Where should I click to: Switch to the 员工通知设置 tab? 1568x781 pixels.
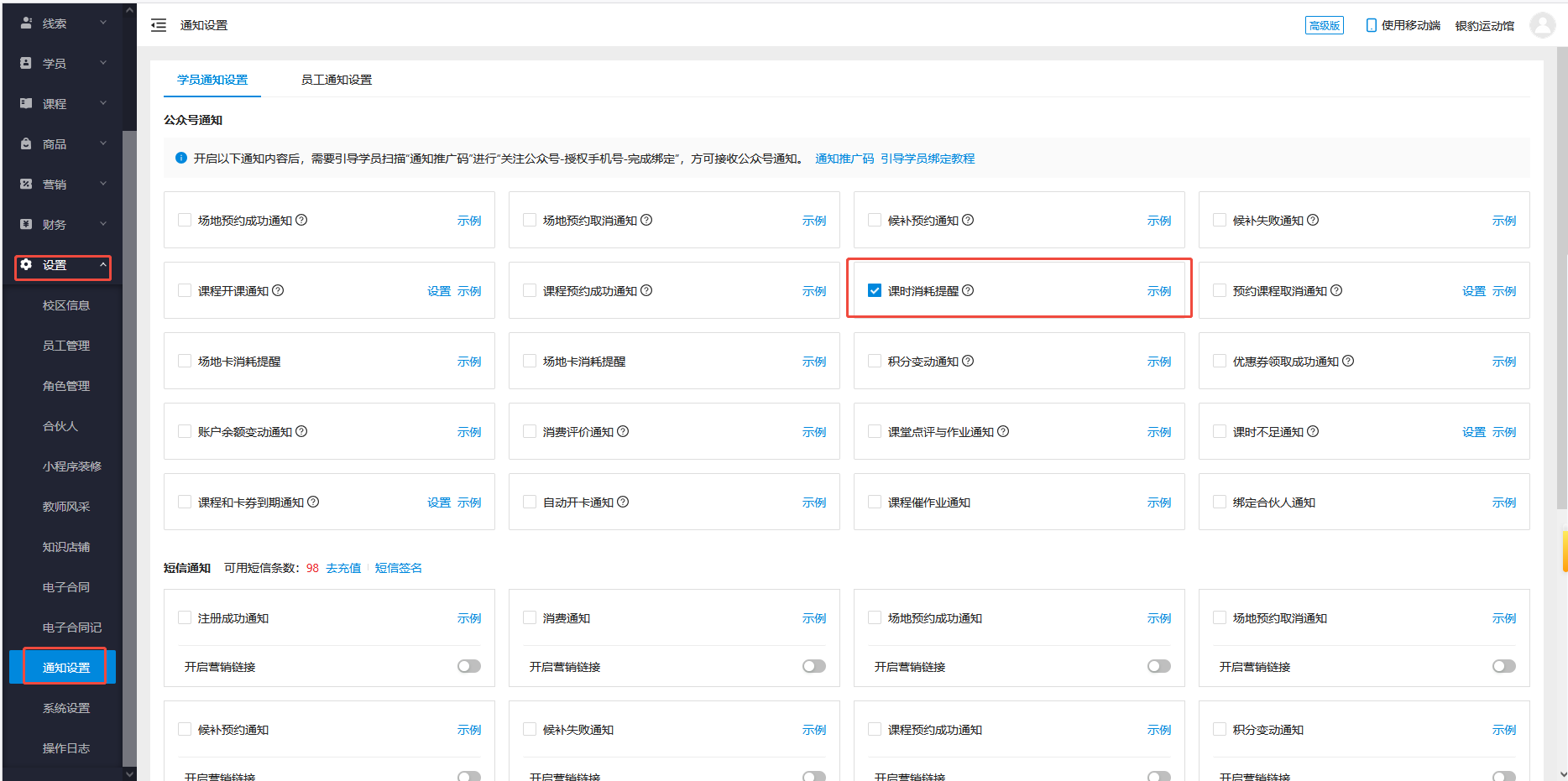336,80
